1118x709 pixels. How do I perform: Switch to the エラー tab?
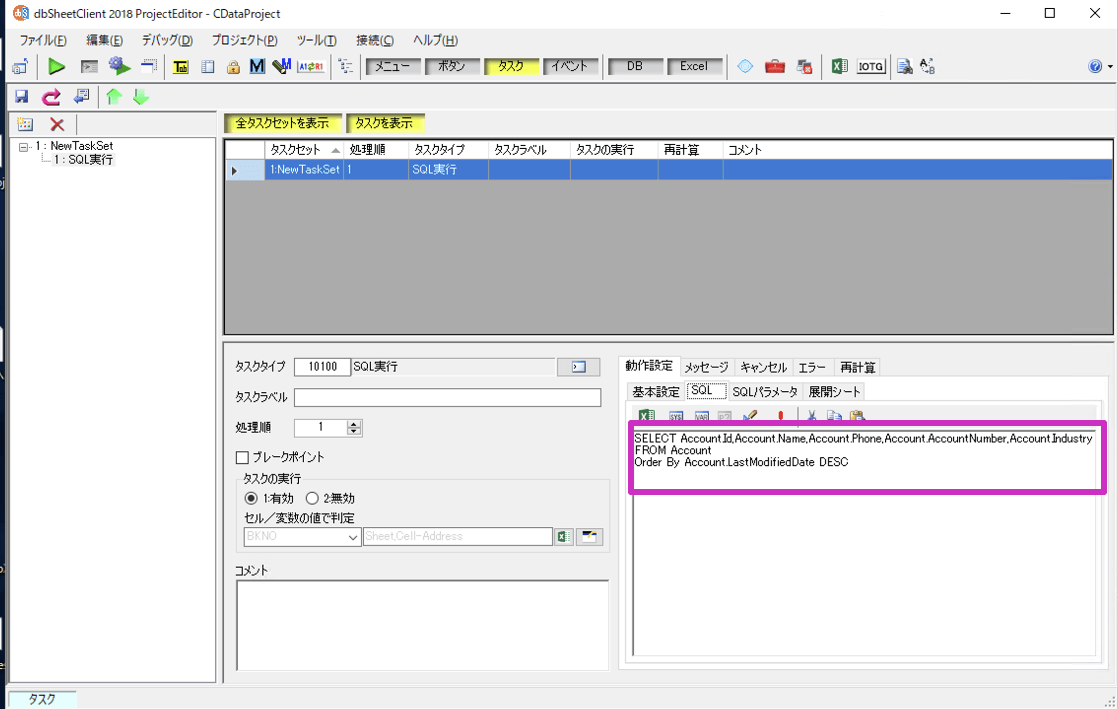(x=811, y=367)
